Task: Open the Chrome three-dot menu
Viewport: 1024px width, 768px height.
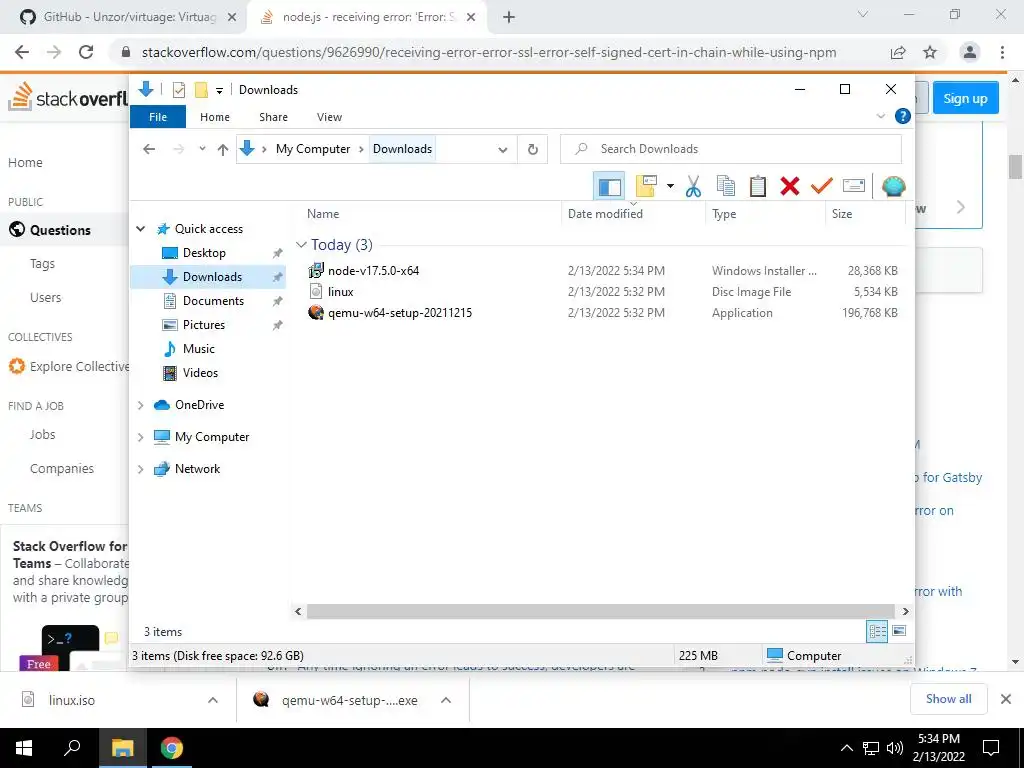Action: (x=1002, y=52)
